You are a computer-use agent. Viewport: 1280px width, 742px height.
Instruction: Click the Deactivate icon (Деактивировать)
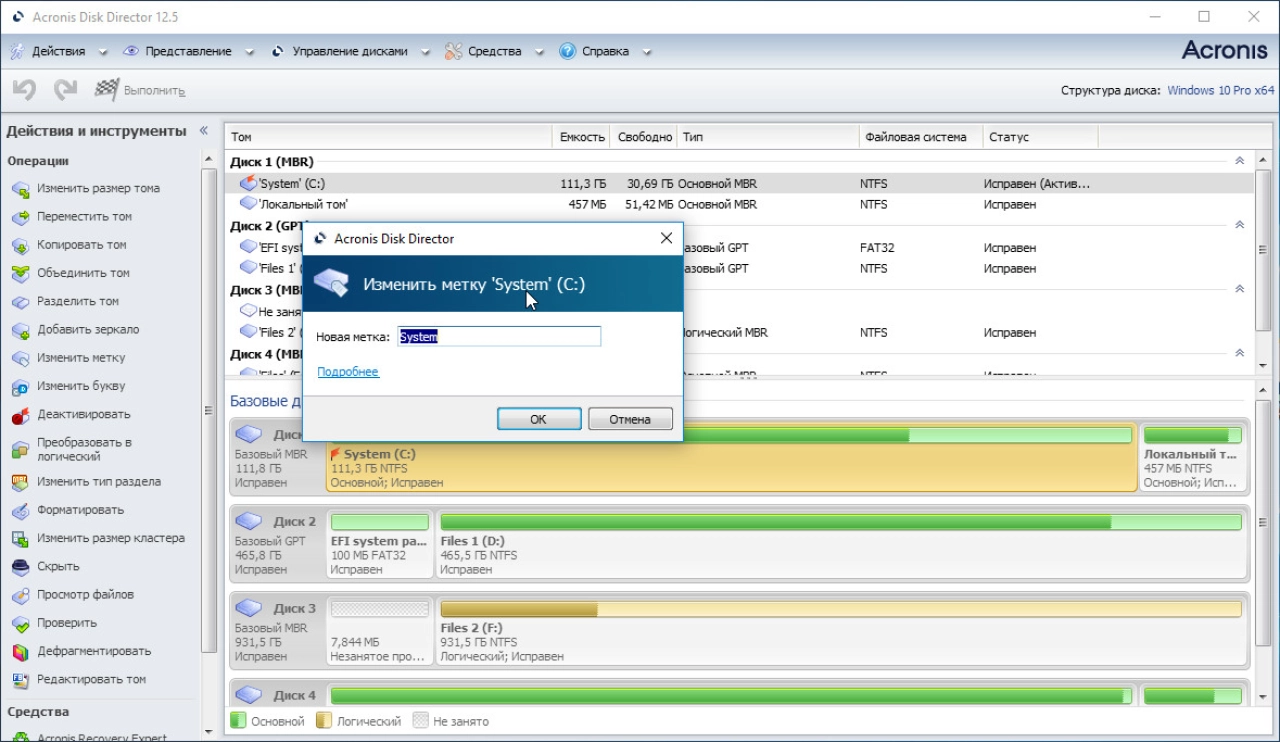pos(20,414)
